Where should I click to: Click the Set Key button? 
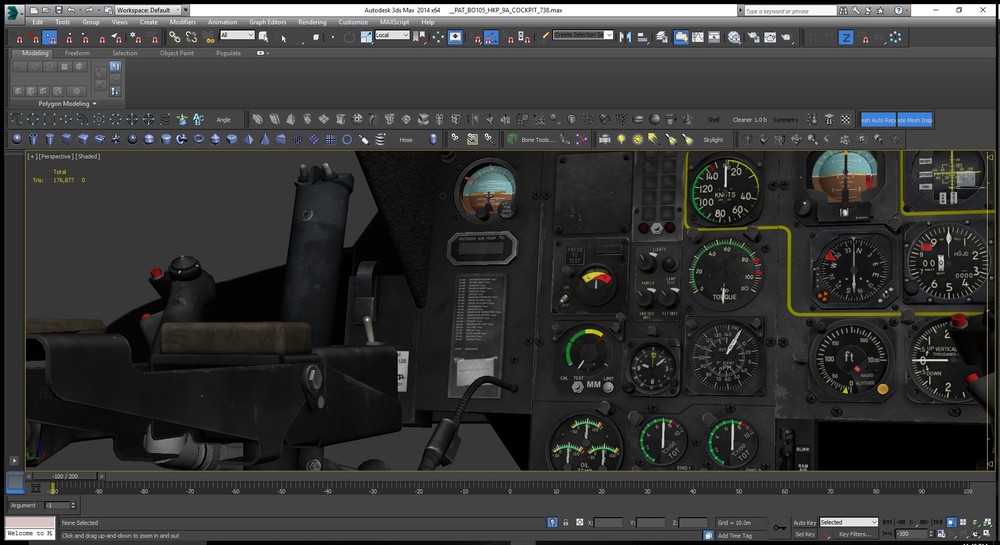click(804, 534)
